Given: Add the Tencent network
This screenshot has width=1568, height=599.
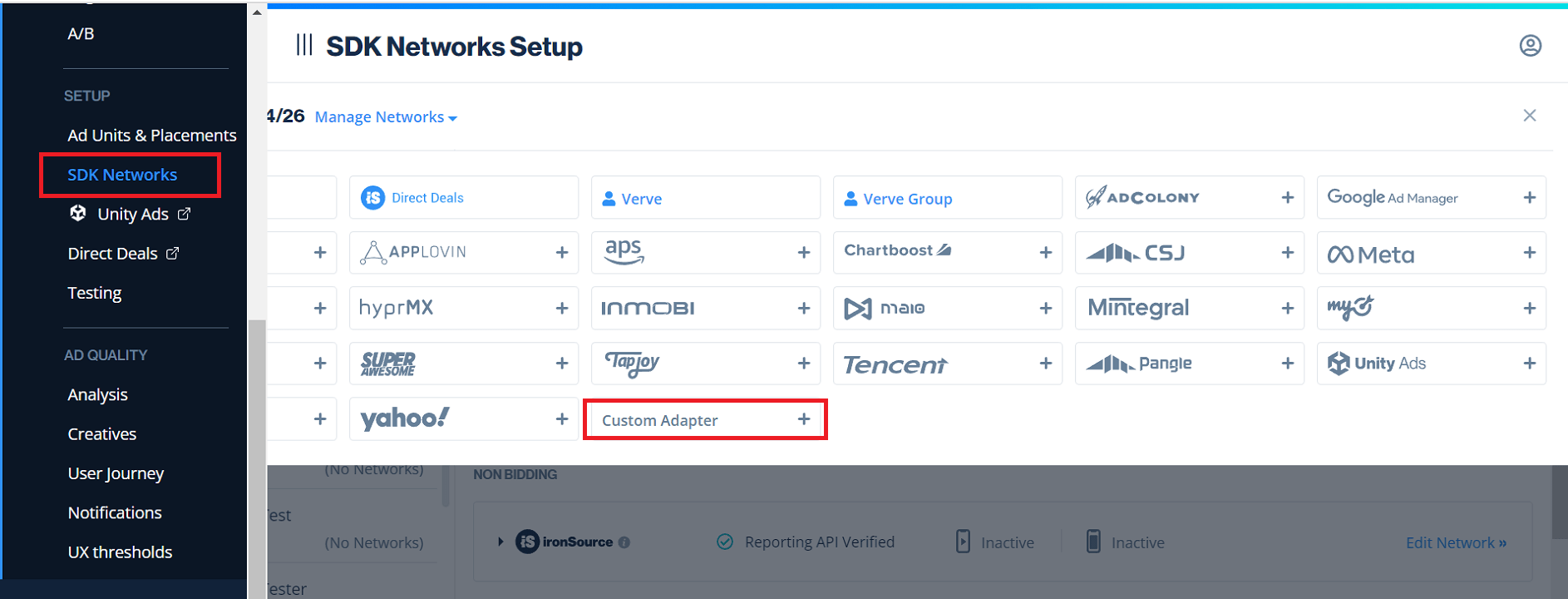Looking at the screenshot, I should pyautogui.click(x=1045, y=363).
